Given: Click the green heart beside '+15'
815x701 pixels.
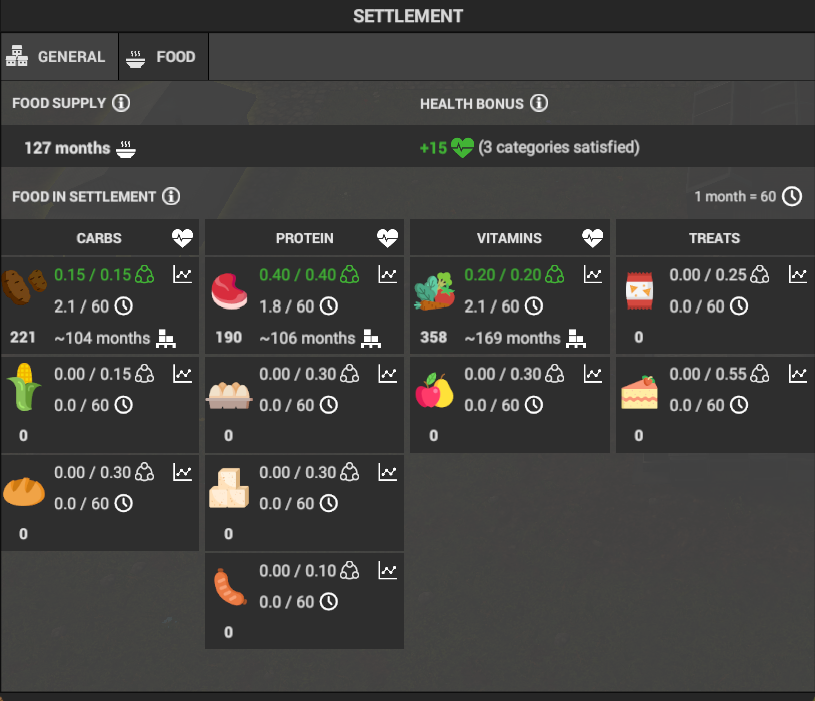Looking at the screenshot, I should [x=462, y=148].
